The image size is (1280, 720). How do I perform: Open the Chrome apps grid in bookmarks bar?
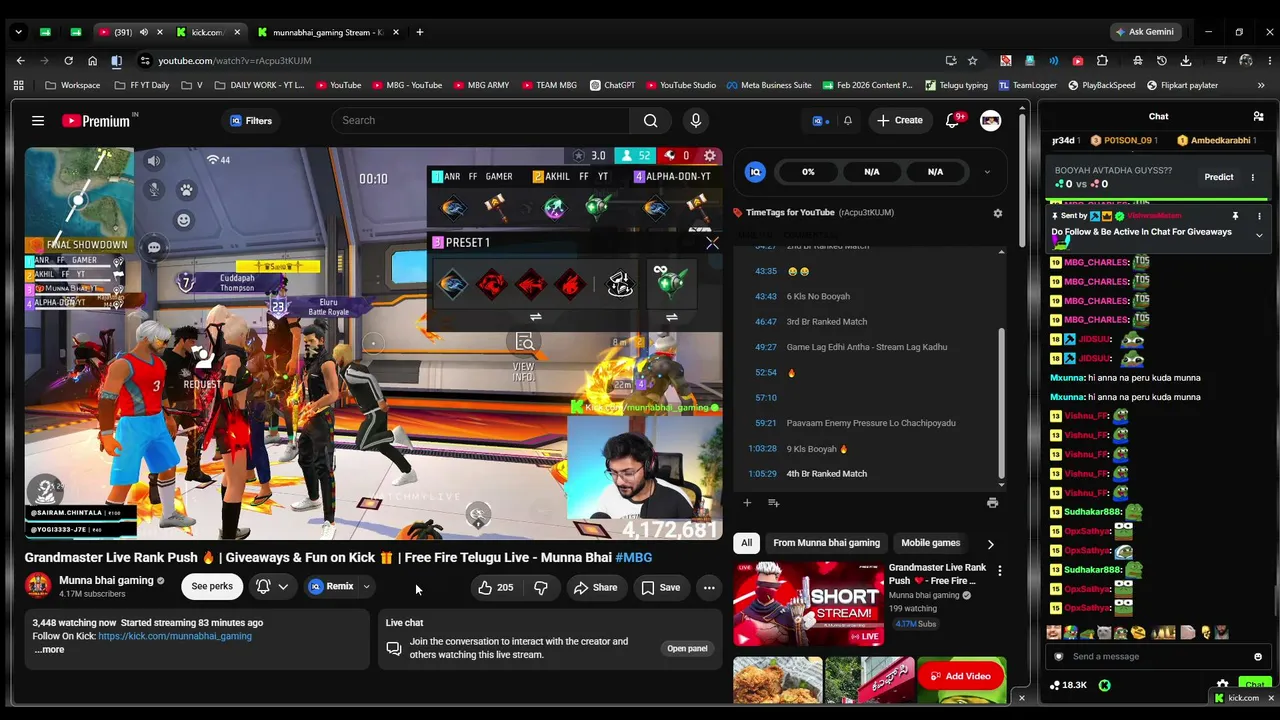pos(18,86)
